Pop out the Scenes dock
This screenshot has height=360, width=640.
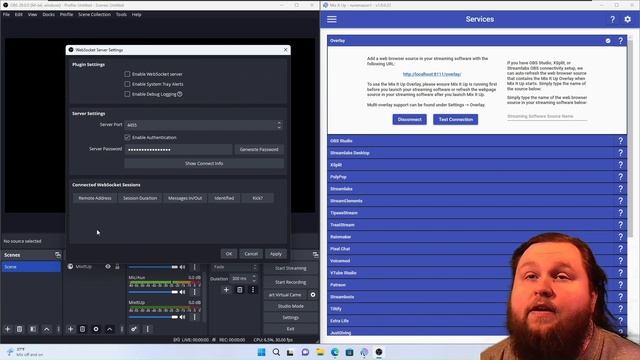tap(58, 255)
